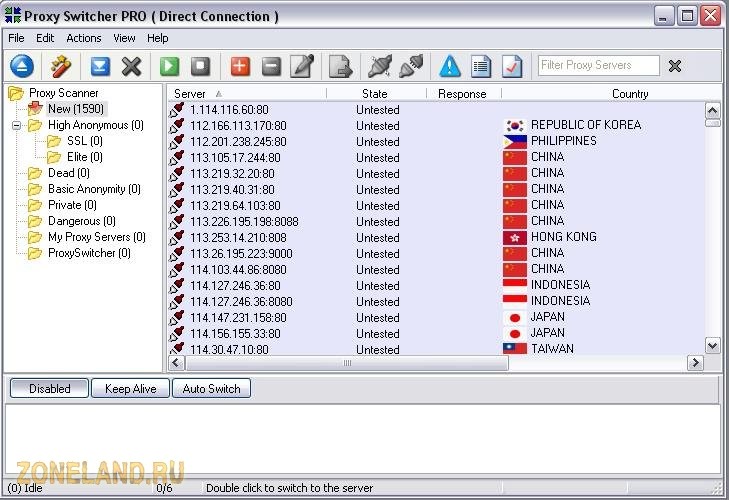Open the Help menu

158,38
